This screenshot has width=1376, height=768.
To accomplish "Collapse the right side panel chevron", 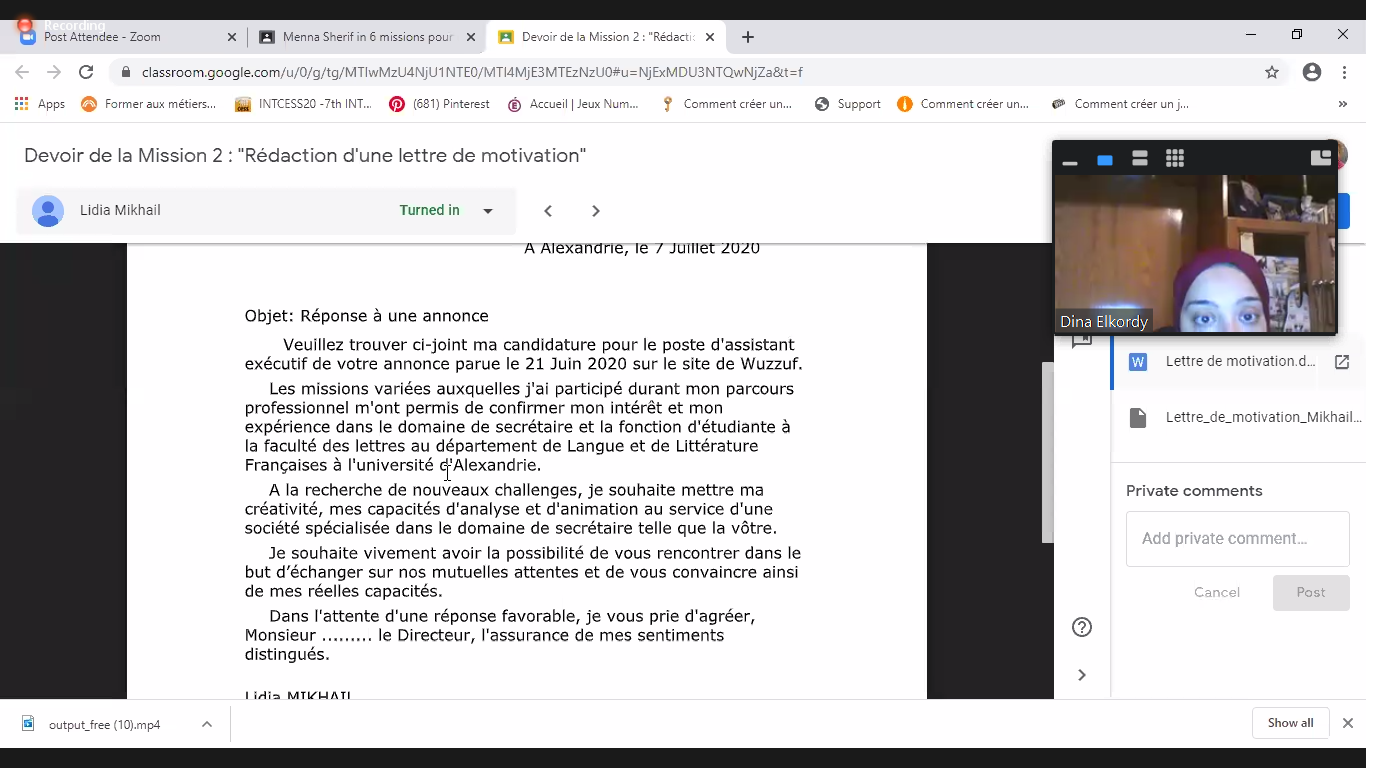I will pyautogui.click(x=1081, y=675).
